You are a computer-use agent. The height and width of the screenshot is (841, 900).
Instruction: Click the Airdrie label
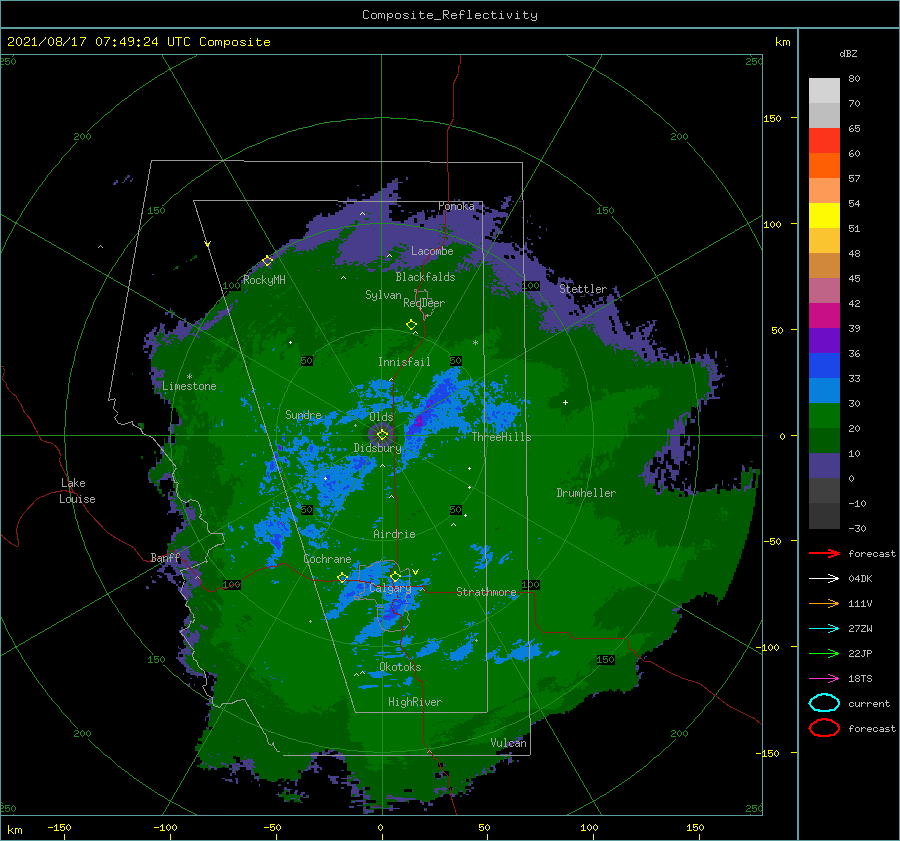coord(394,534)
